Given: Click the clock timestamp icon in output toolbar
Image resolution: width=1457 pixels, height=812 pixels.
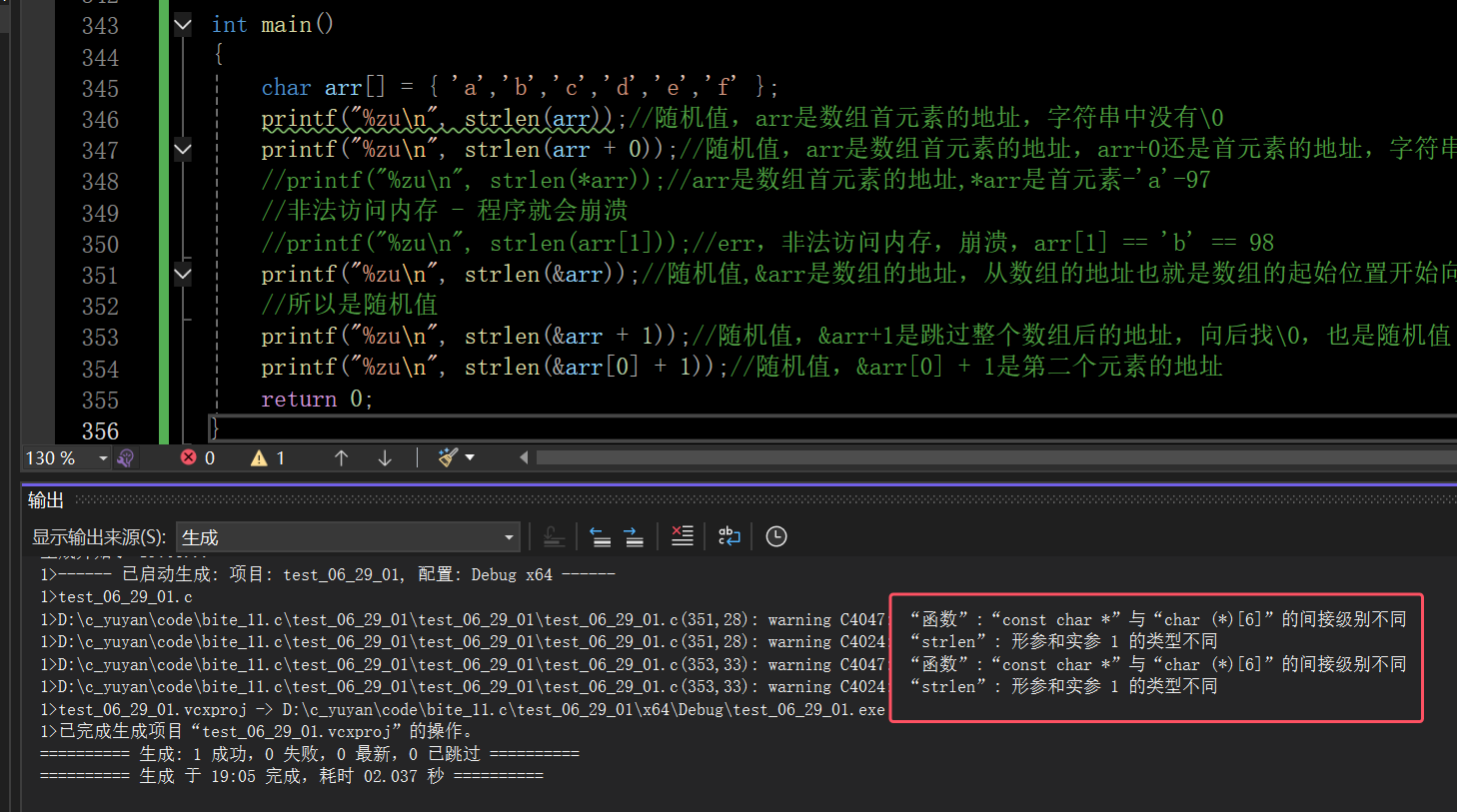Looking at the screenshot, I should 776,536.
